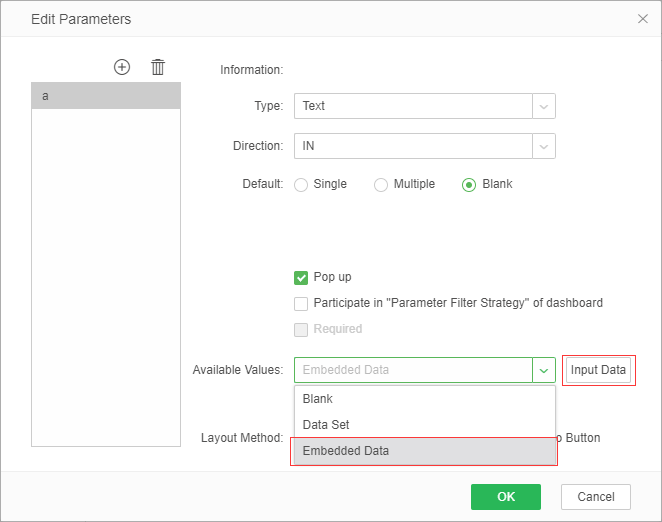Select parameter 'a' in the list
Screen dimensions: 662x522
(x=106, y=96)
